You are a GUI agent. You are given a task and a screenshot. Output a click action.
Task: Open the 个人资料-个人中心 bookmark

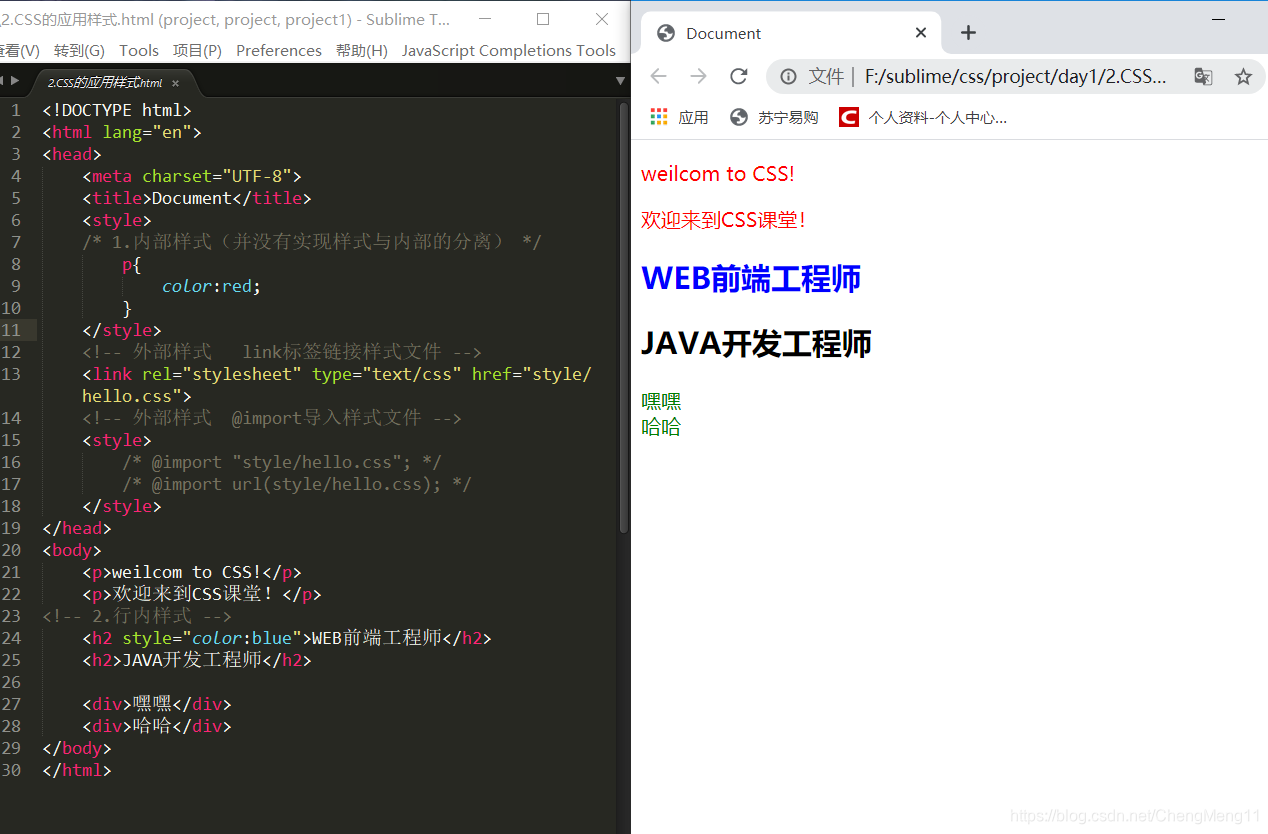[923, 117]
